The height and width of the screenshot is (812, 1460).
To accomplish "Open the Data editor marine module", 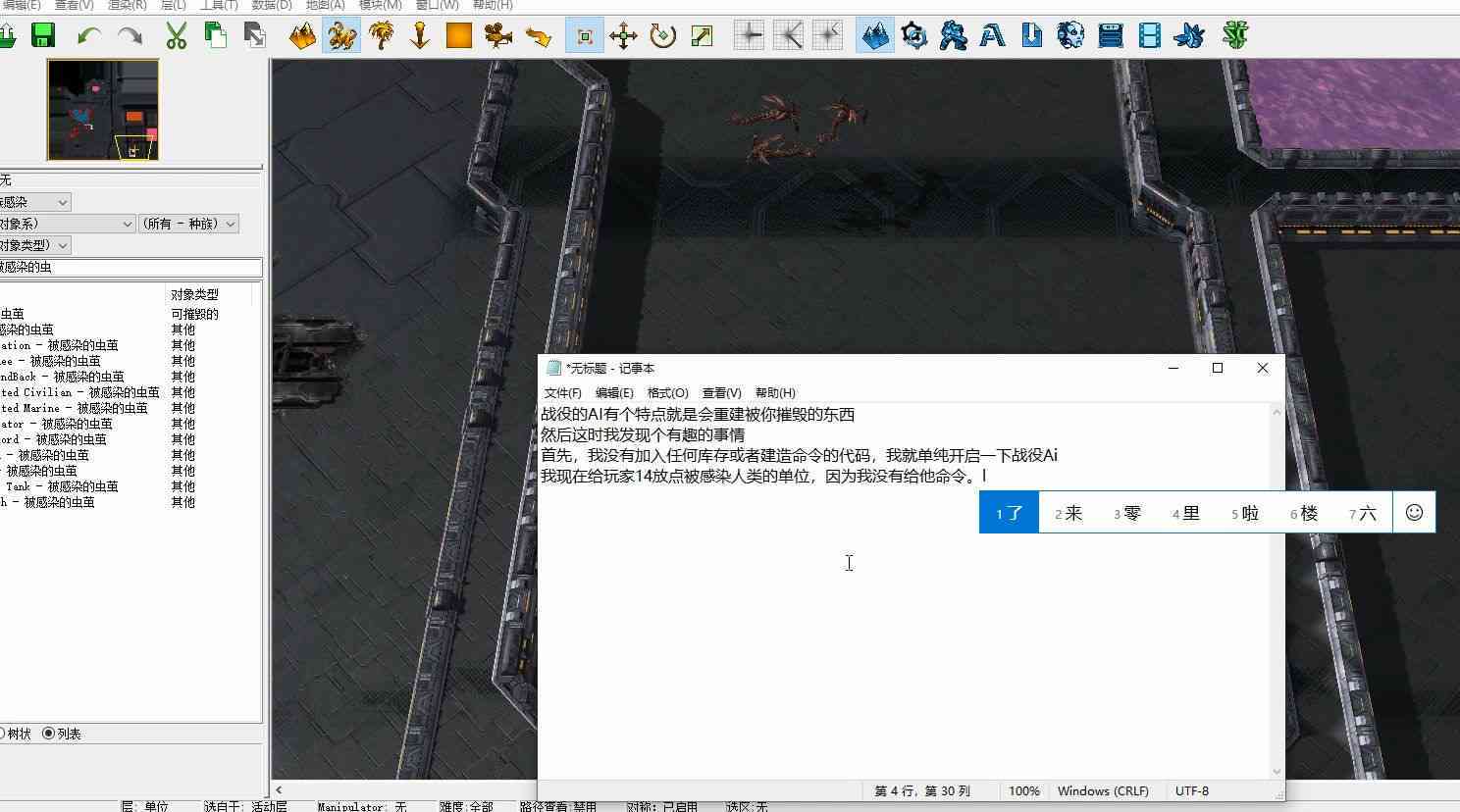I will [954, 36].
